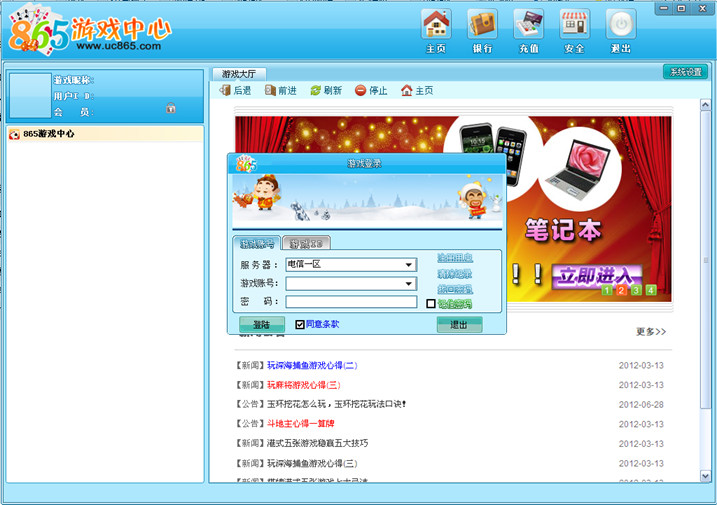This screenshot has height=505, width=717.
Task: Select the 游戏ID login tab
Action: [x=306, y=243]
